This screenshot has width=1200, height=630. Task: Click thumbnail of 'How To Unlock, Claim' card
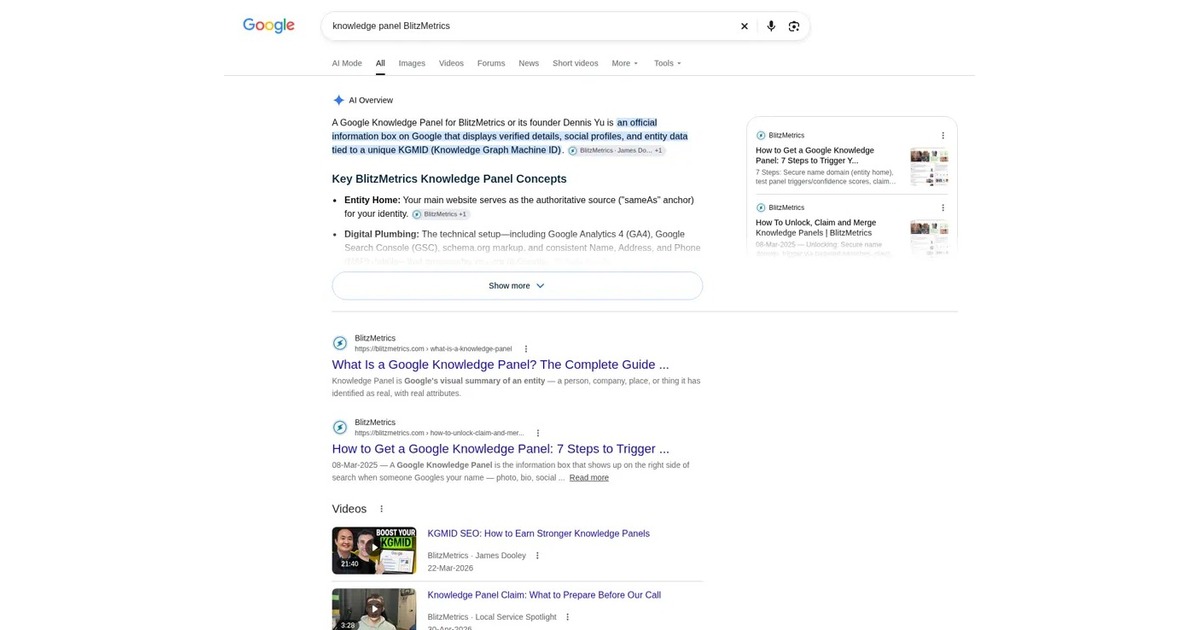coord(929,238)
